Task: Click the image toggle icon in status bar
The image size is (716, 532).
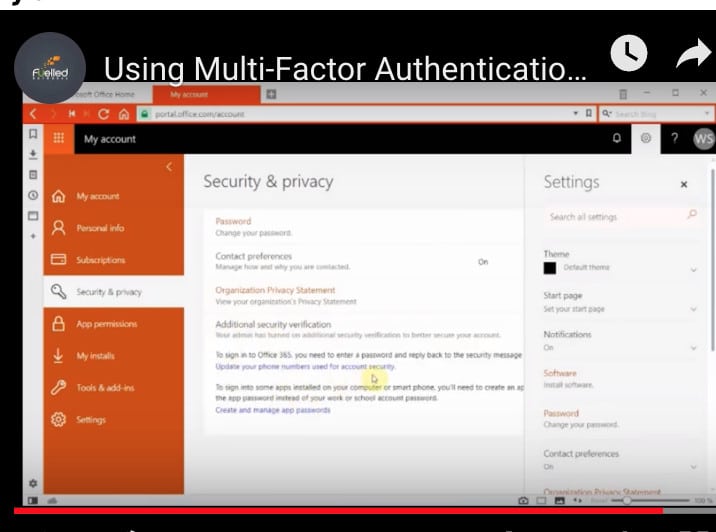Action: tap(559, 500)
